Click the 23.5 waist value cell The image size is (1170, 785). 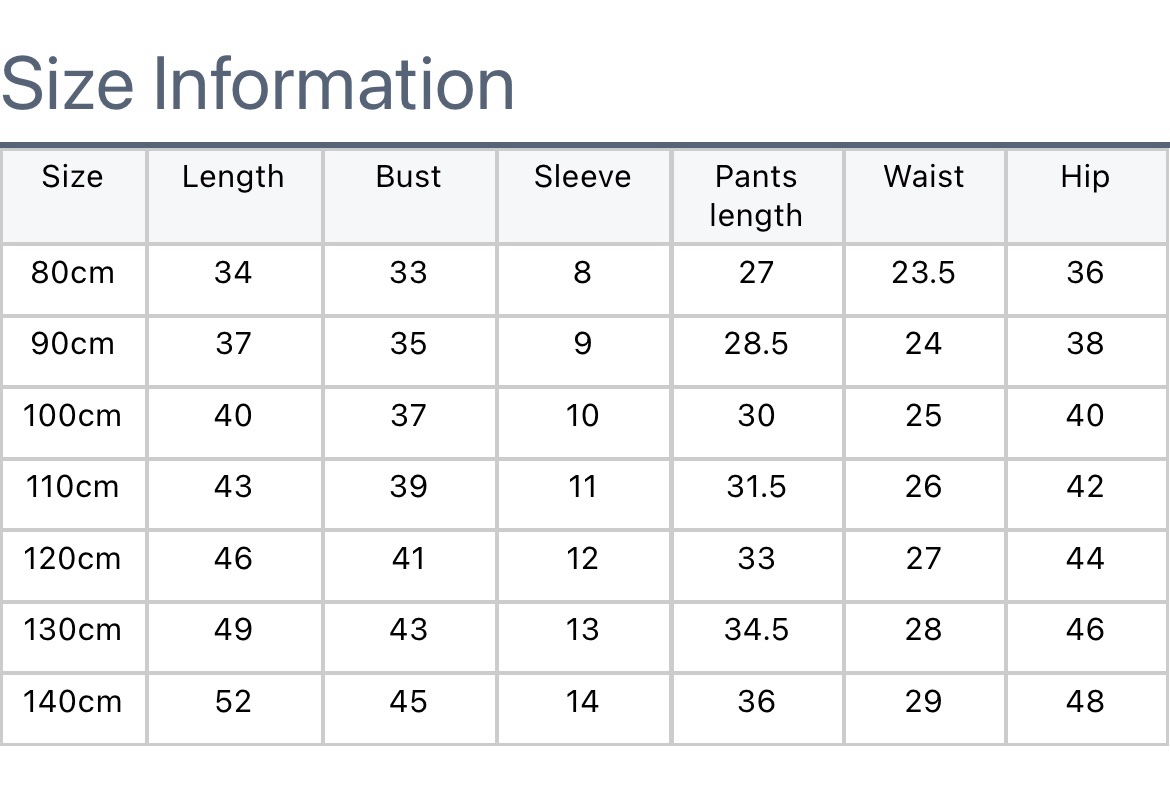pos(923,273)
